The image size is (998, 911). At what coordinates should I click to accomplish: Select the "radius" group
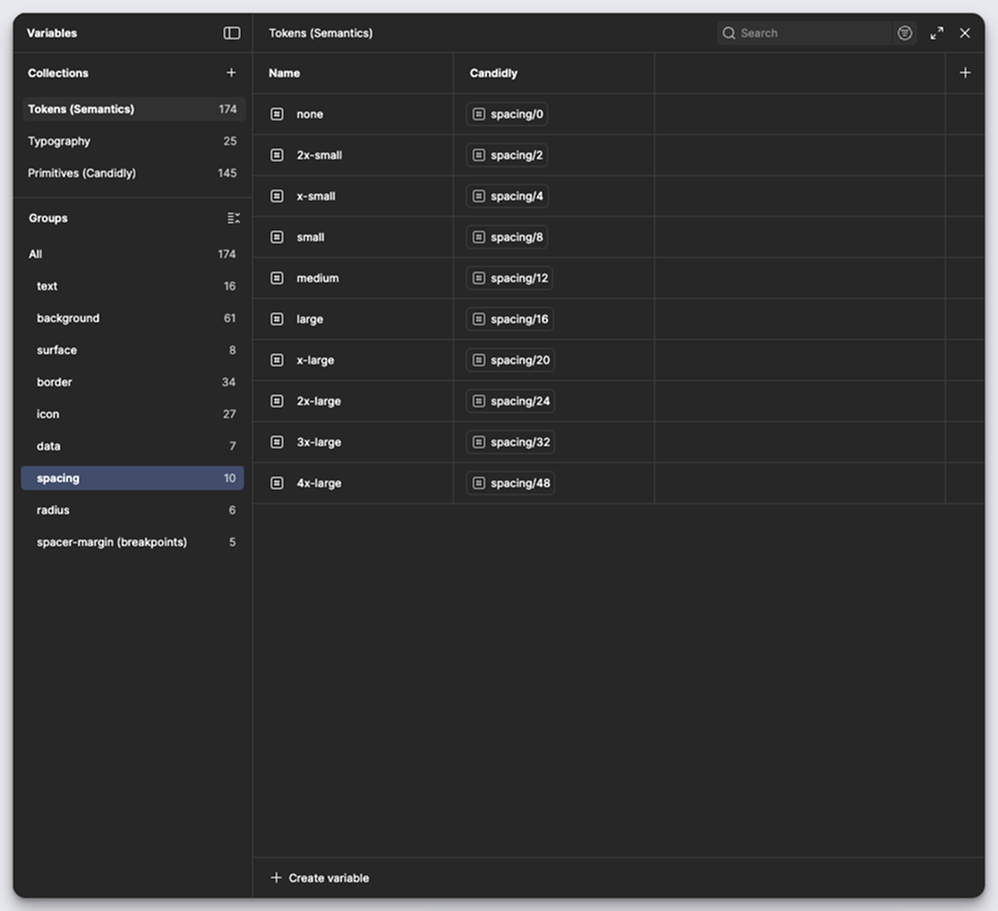coord(53,510)
